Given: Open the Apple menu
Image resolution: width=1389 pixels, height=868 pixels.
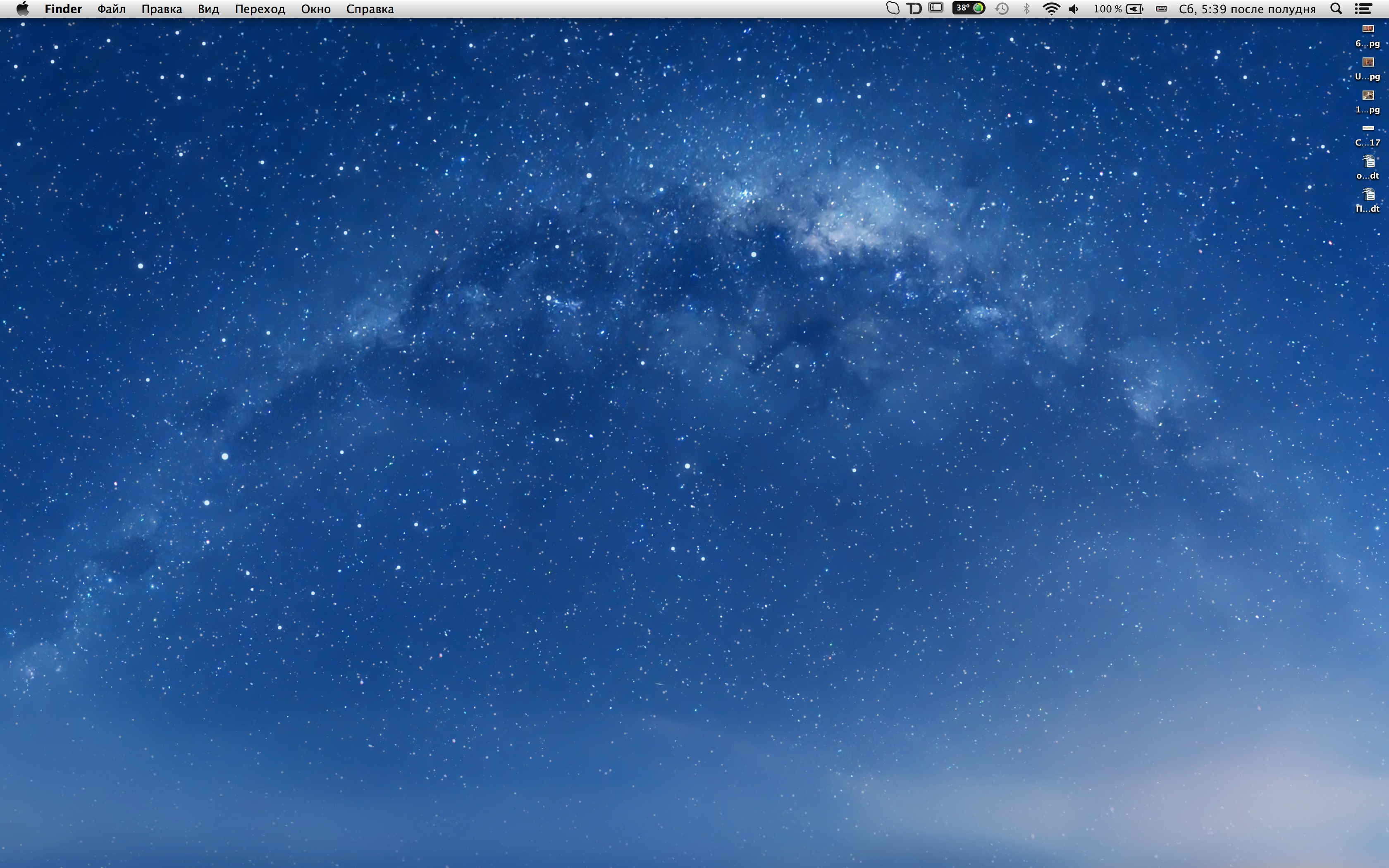Looking at the screenshot, I should click(22, 9).
